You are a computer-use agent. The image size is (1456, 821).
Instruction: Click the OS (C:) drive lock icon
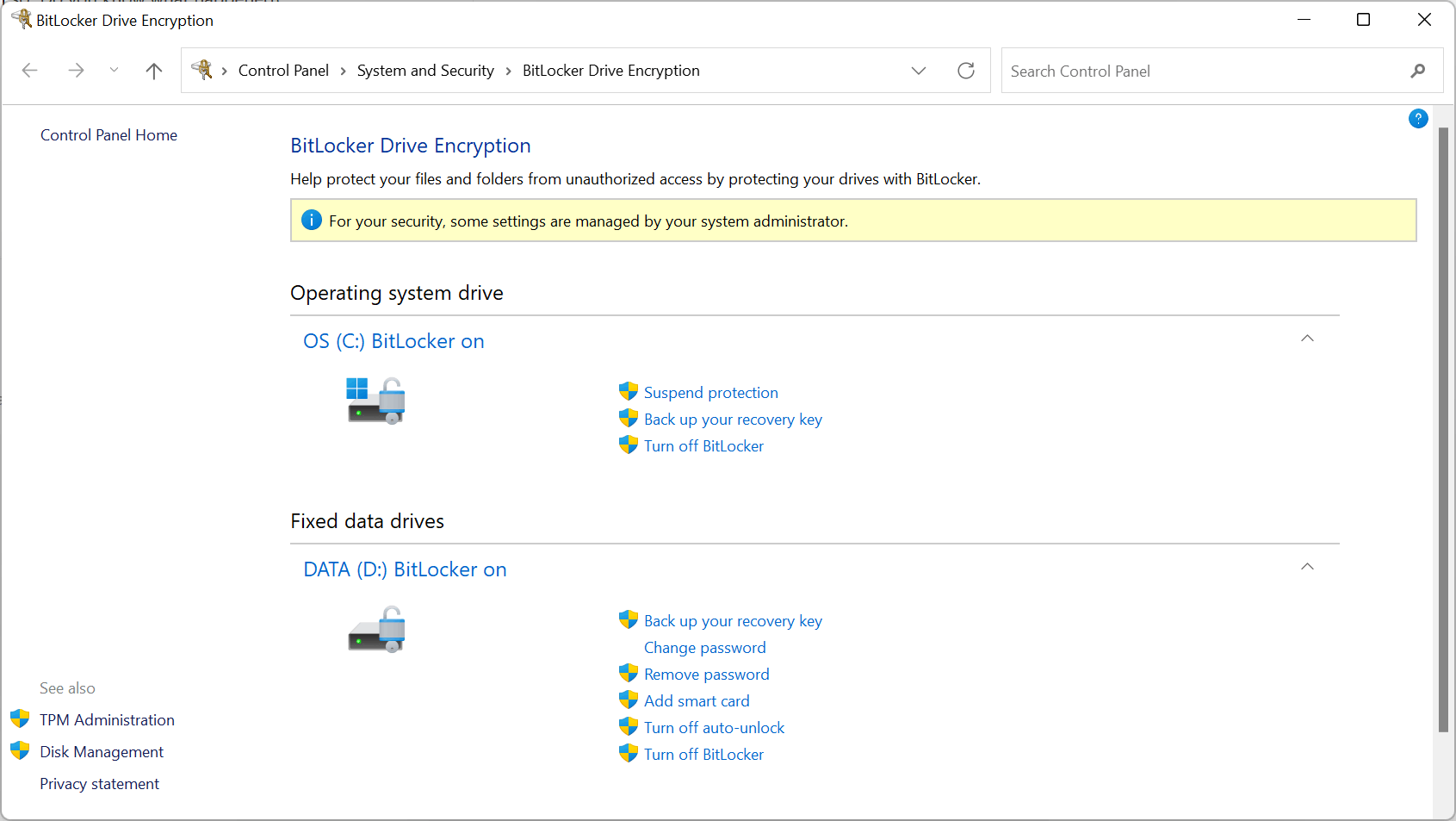(376, 401)
